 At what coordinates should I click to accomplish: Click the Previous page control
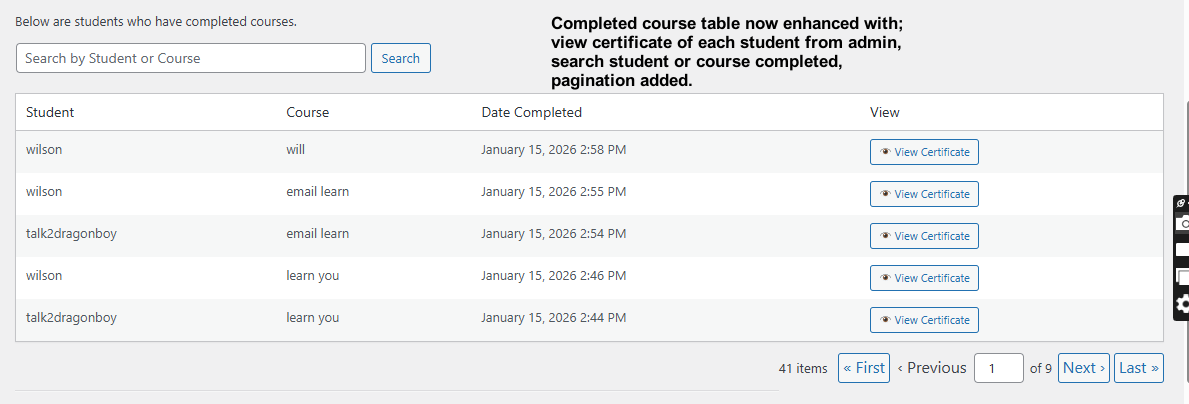pyautogui.click(x=932, y=368)
